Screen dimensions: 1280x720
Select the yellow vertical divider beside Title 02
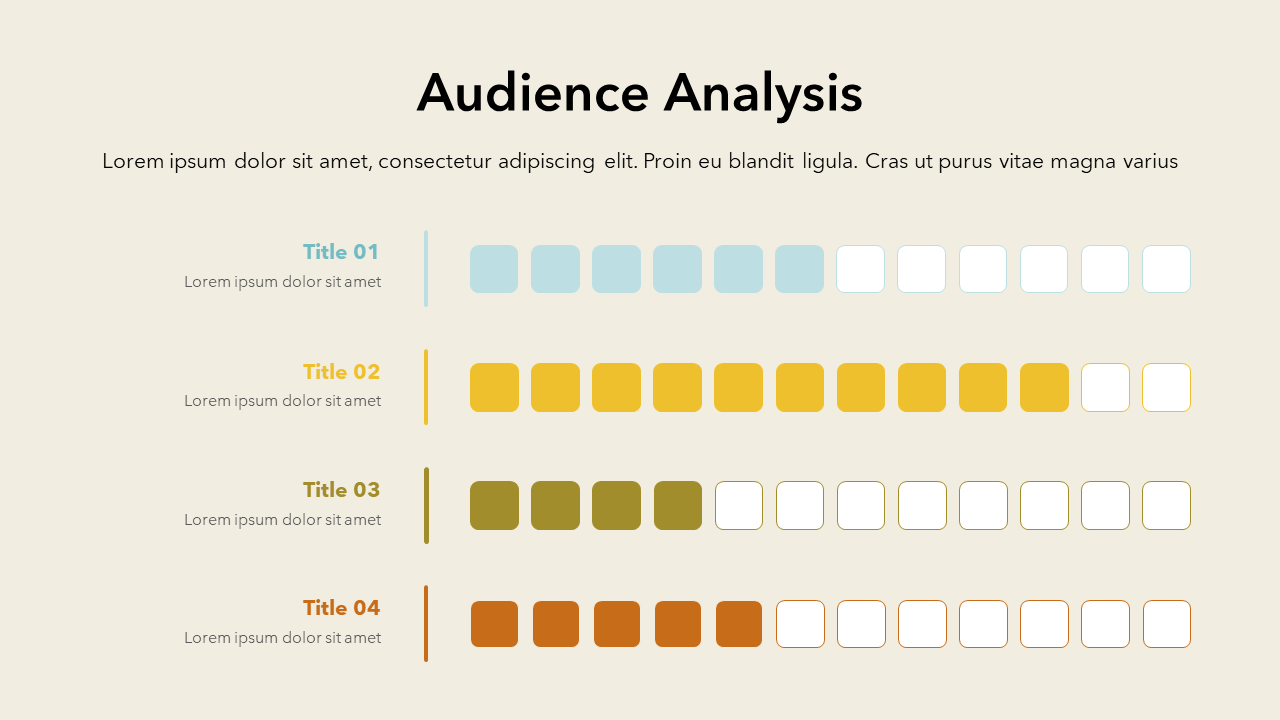pyautogui.click(x=426, y=387)
